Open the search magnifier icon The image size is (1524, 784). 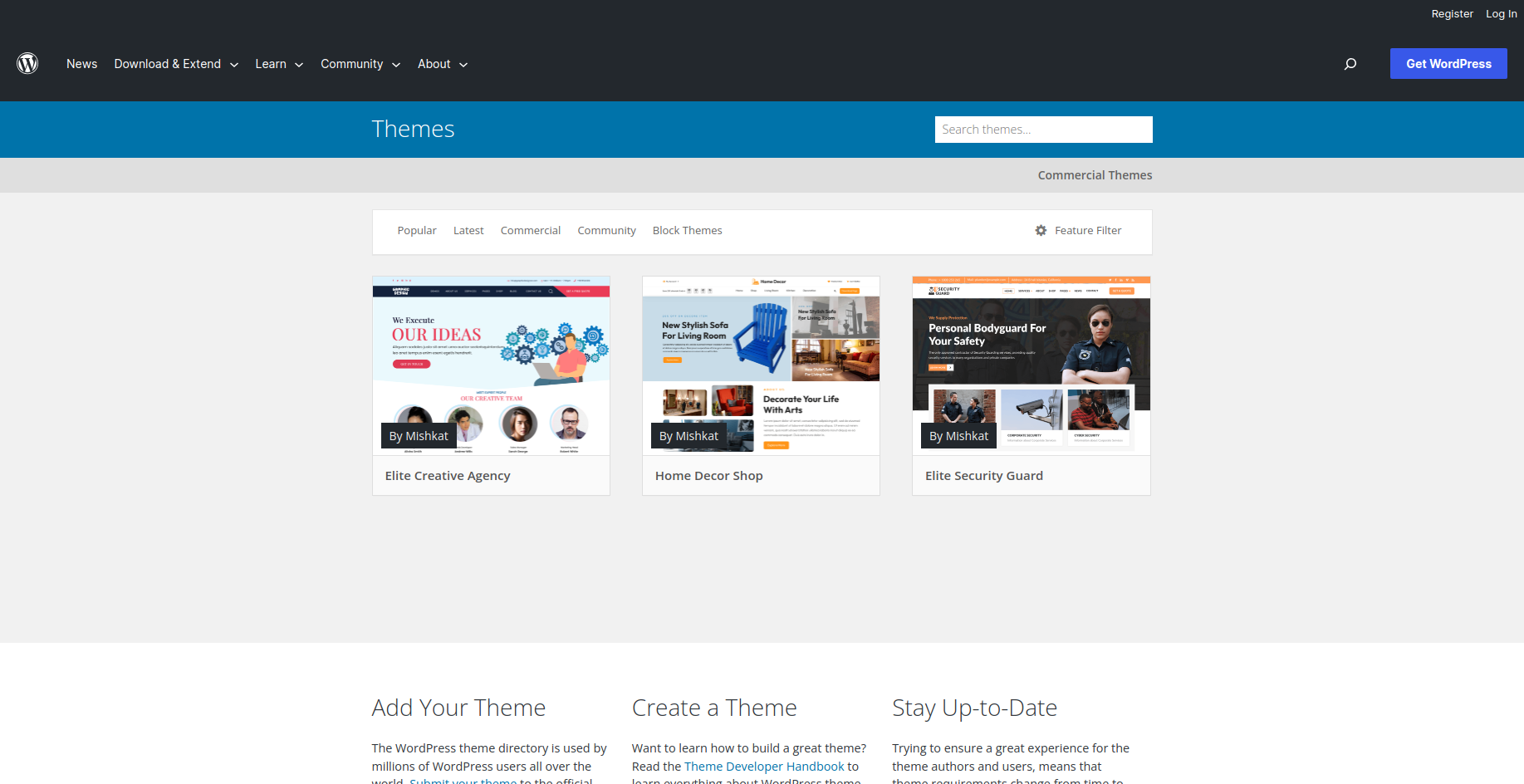pyautogui.click(x=1350, y=63)
